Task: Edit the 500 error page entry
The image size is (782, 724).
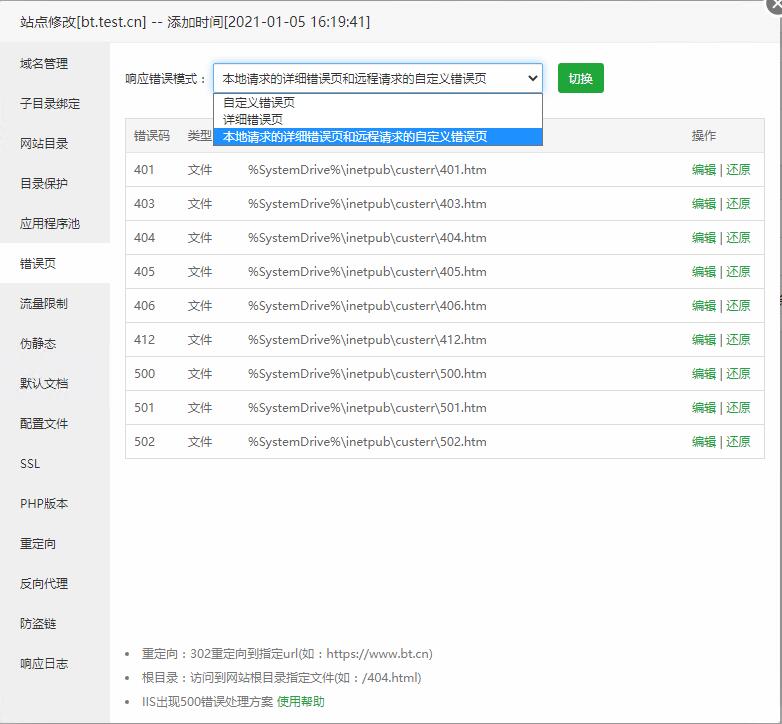Action: pos(703,374)
